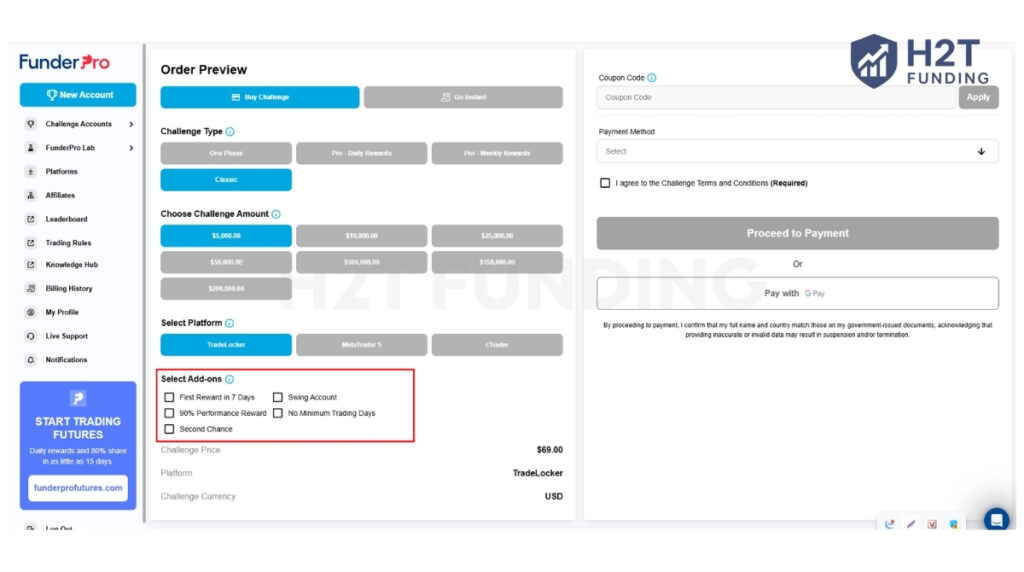Select the $50,000.00 challenge amount

click(226, 262)
